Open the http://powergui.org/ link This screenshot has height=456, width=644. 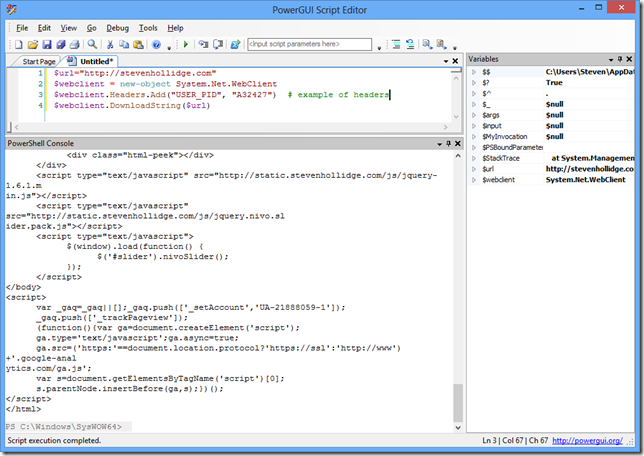click(x=587, y=440)
